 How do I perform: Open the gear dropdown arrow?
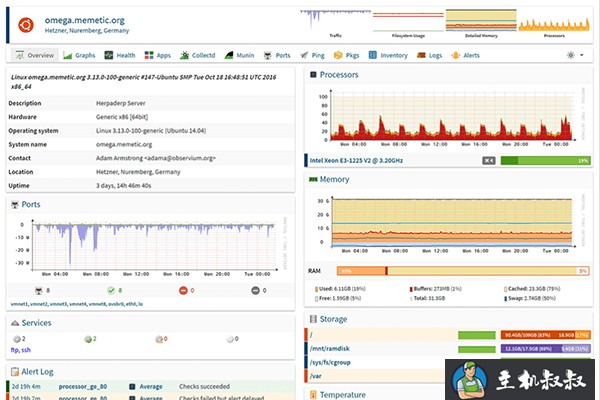tap(582, 55)
